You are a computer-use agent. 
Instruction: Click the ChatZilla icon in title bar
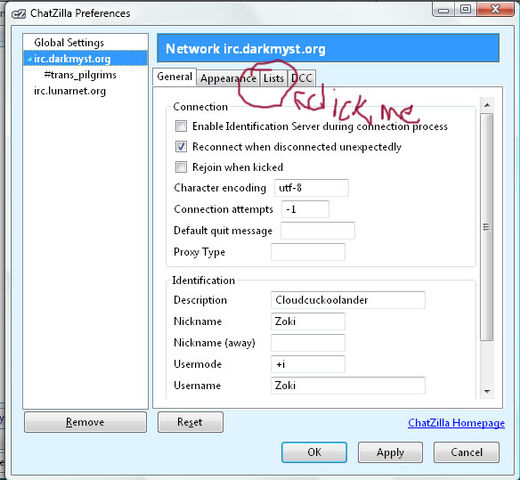click(19, 14)
